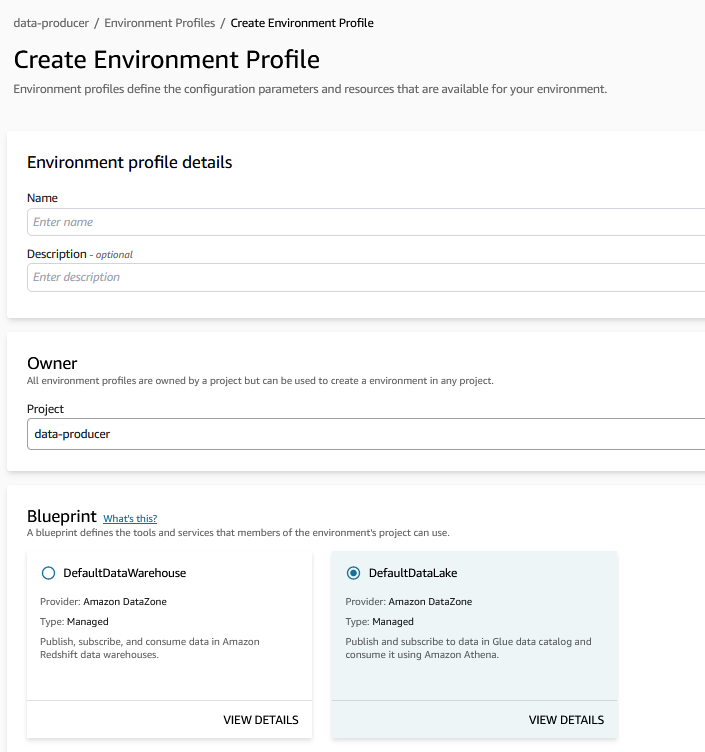Focus the Name input field
This screenshot has width=705, height=752.
366,222
